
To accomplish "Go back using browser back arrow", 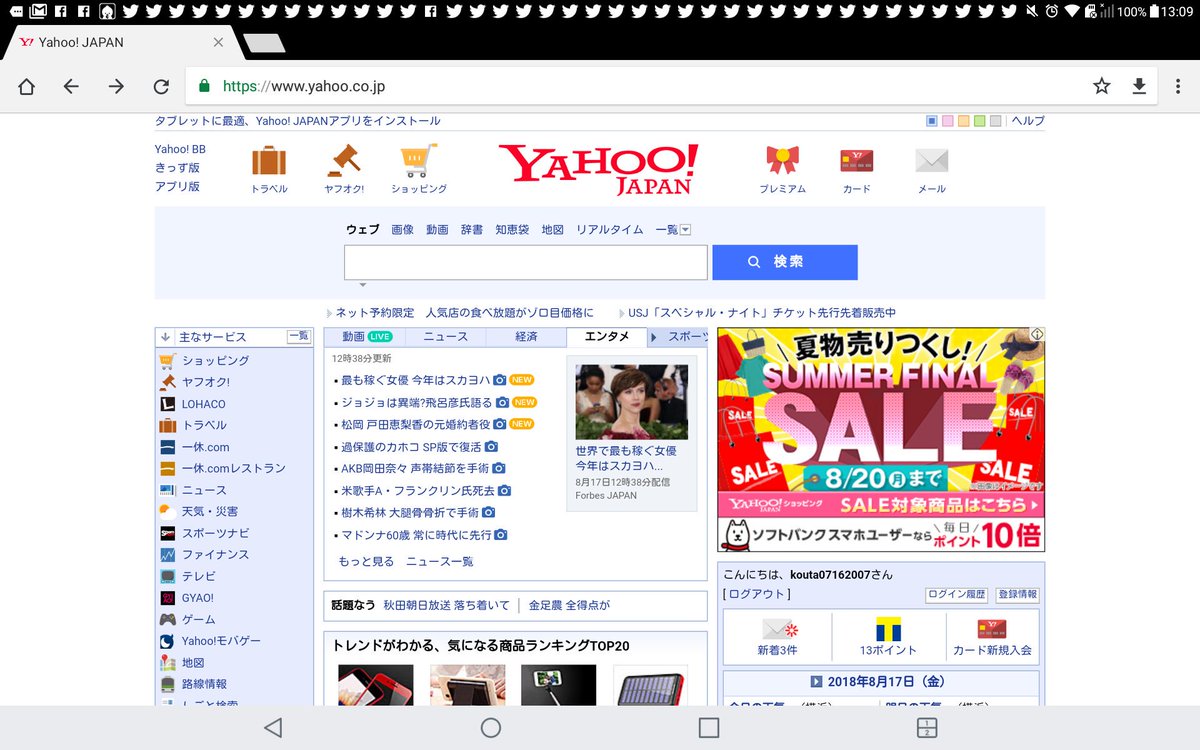I will [x=71, y=87].
